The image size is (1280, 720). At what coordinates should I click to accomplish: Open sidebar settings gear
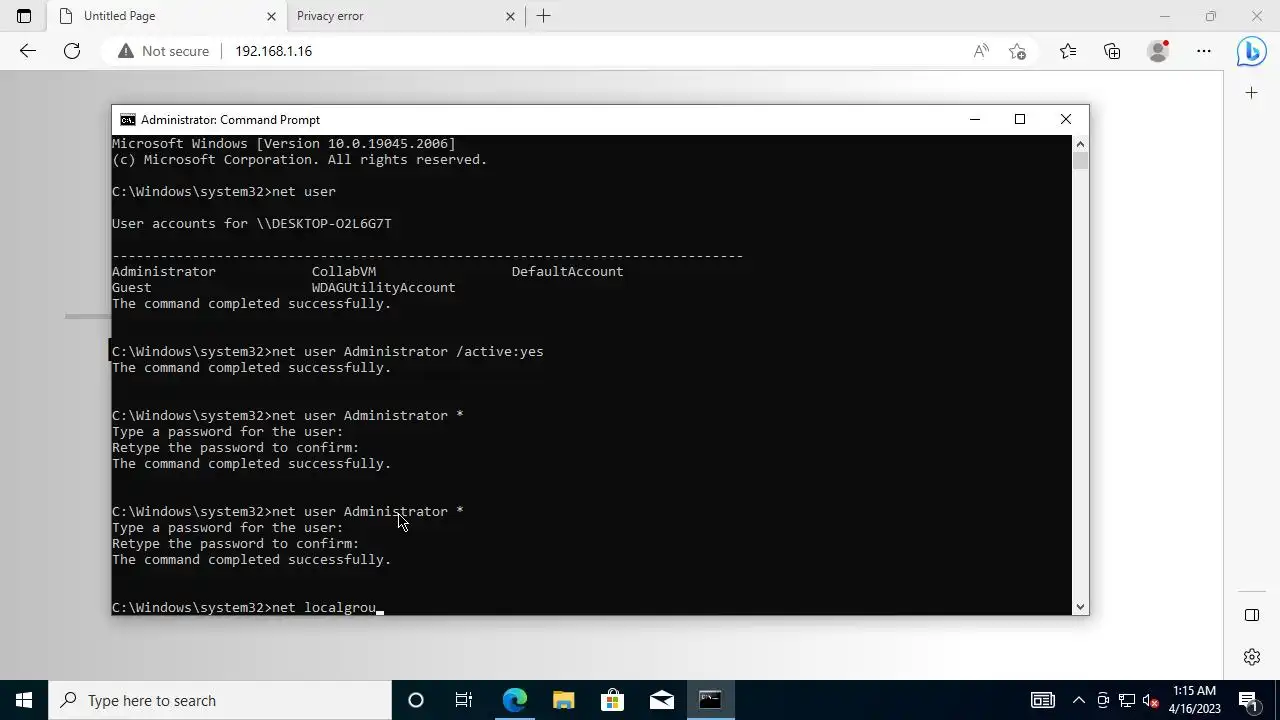1252,657
